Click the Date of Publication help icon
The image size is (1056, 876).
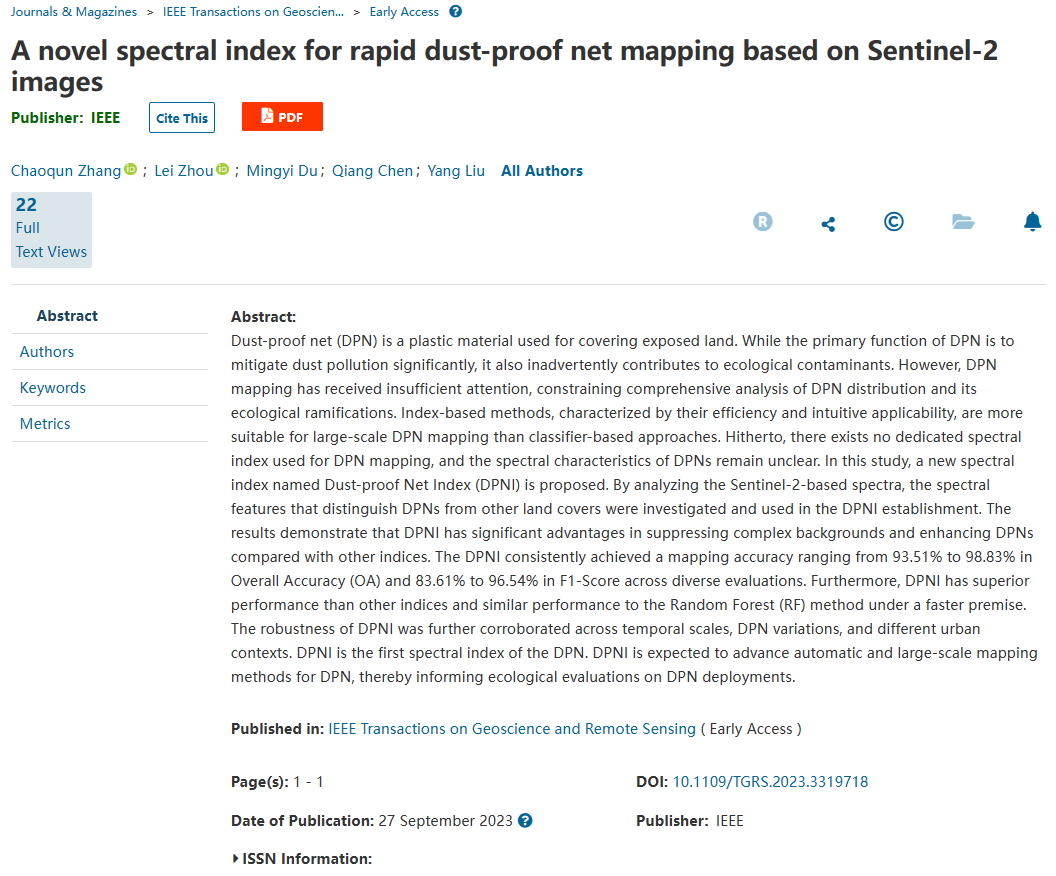tap(525, 821)
